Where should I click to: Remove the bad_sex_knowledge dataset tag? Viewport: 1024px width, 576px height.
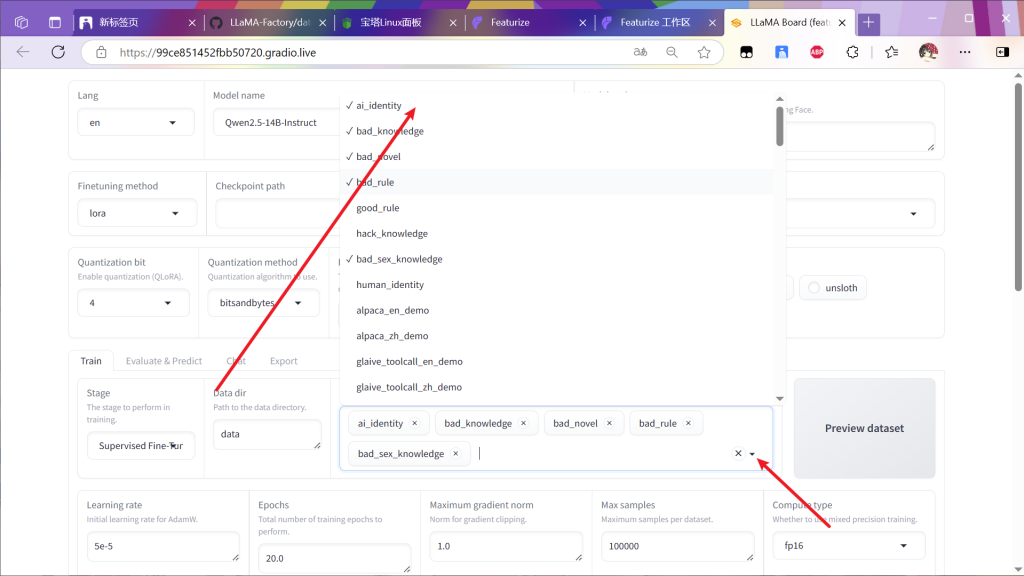coord(456,454)
